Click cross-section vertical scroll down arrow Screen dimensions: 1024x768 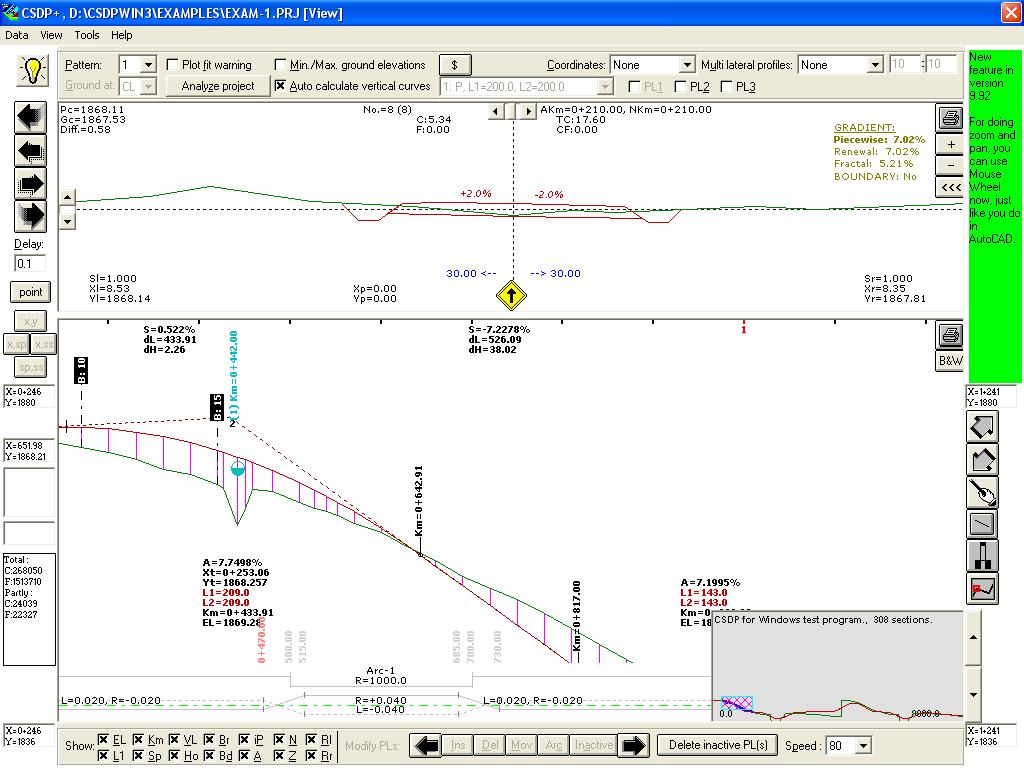click(x=68, y=221)
